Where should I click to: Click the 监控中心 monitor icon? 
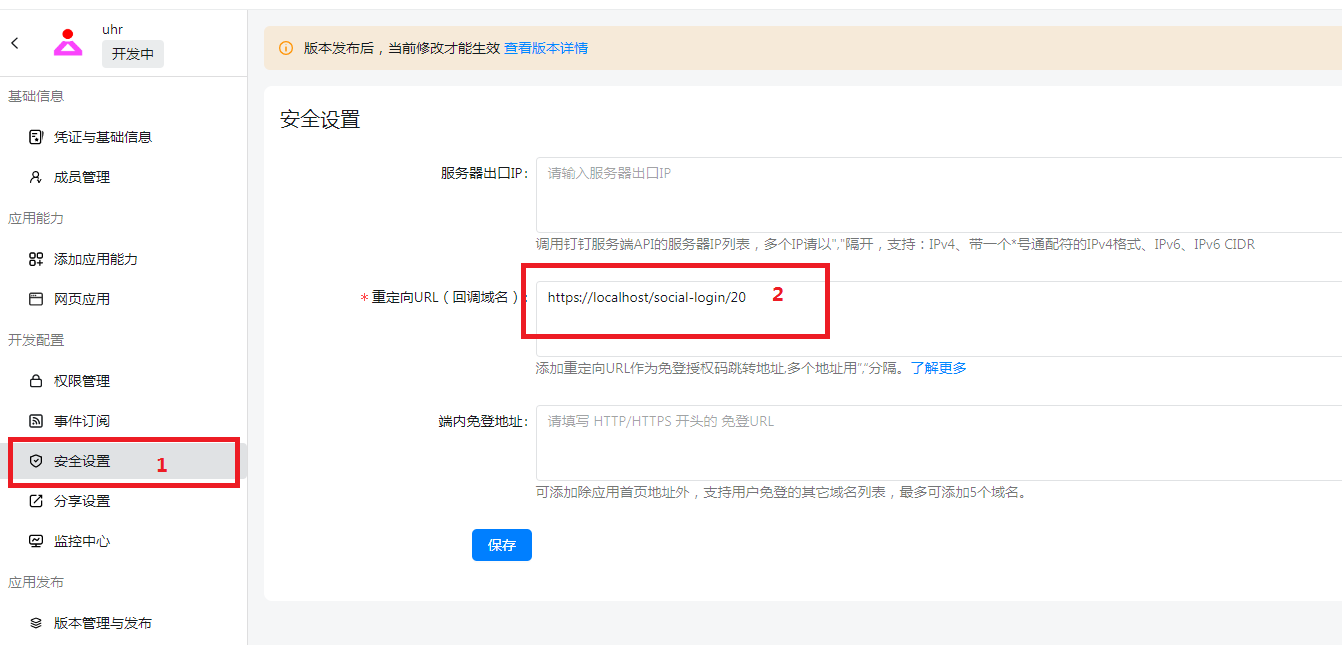(36, 541)
